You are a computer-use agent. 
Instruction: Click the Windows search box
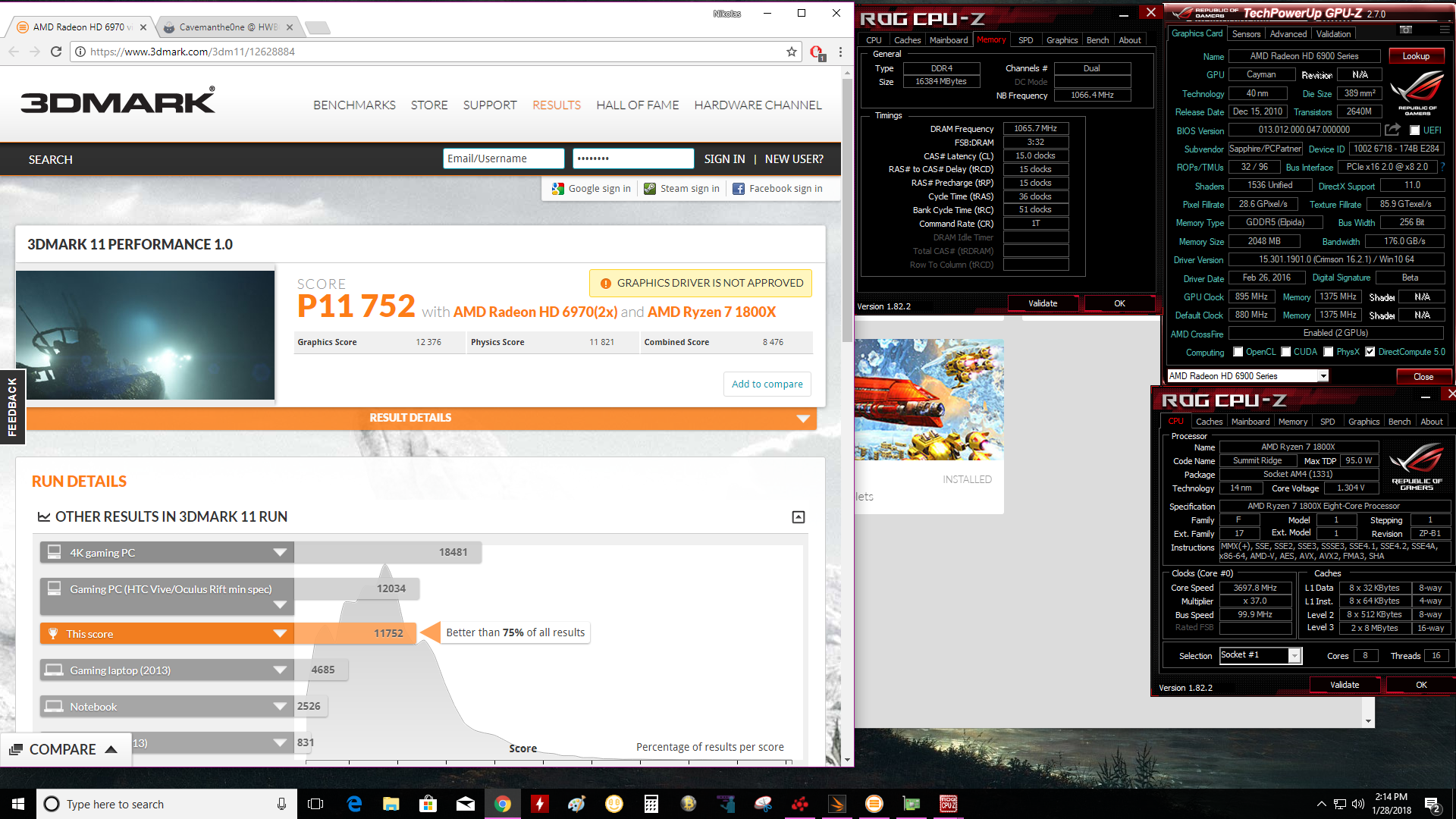click(167, 804)
